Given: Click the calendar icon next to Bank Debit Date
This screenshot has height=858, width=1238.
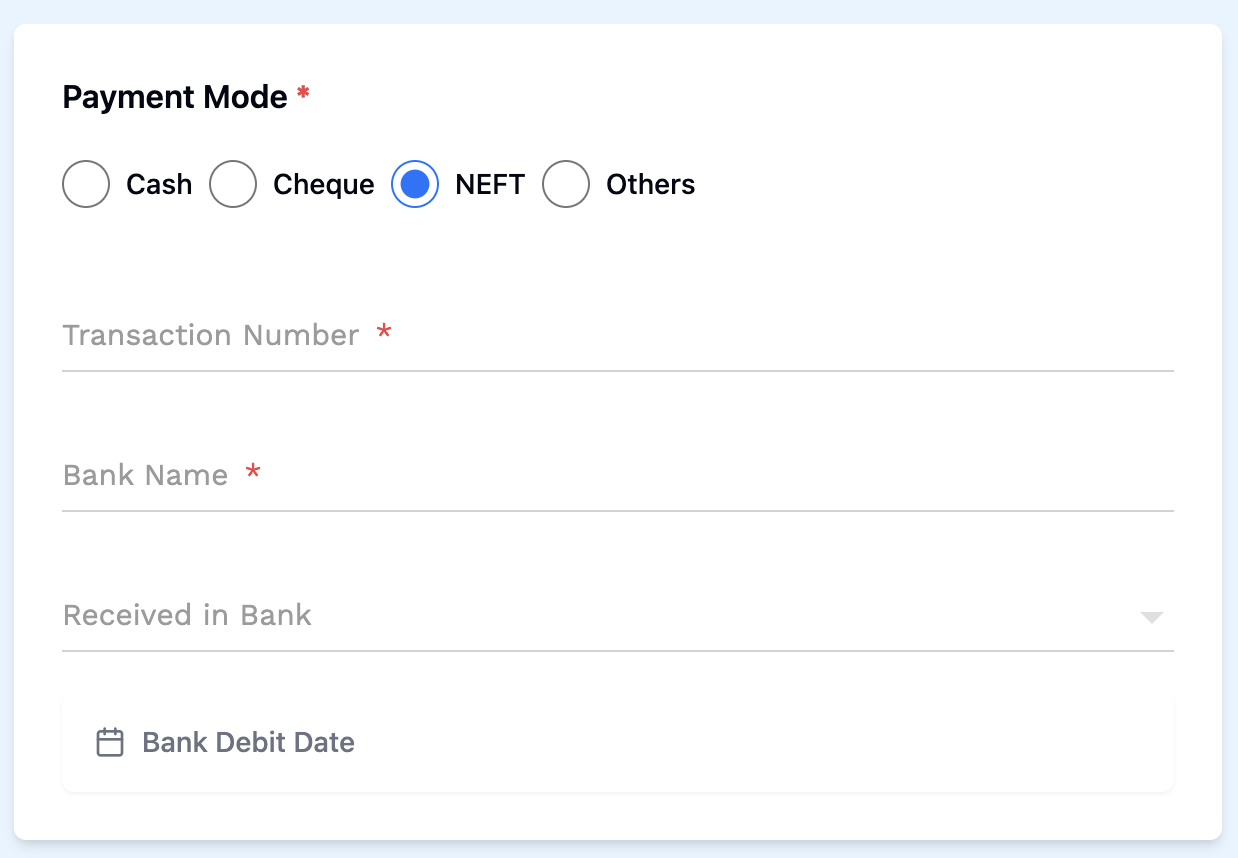Looking at the screenshot, I should click(110, 742).
